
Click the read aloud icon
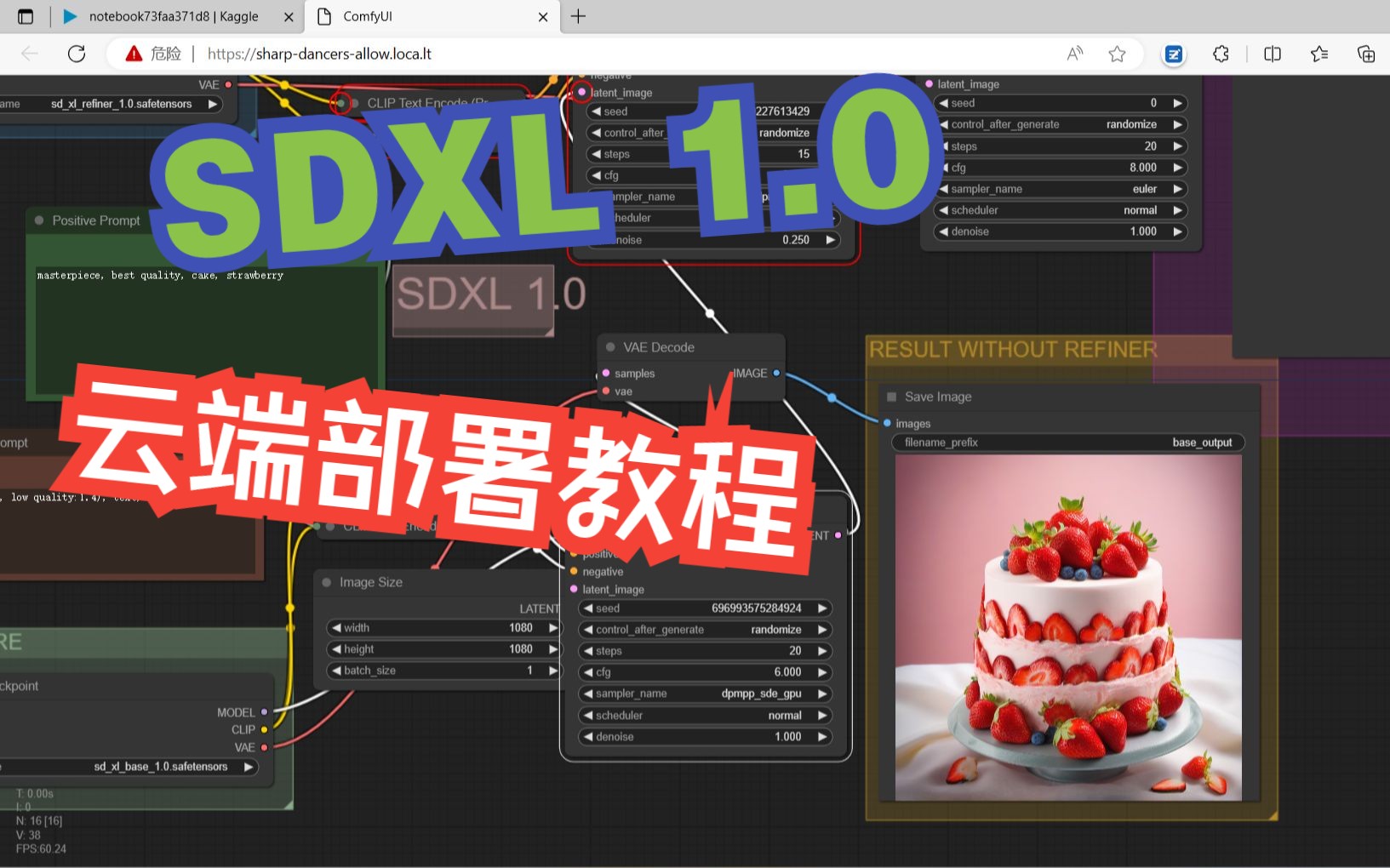pyautogui.click(x=1075, y=54)
